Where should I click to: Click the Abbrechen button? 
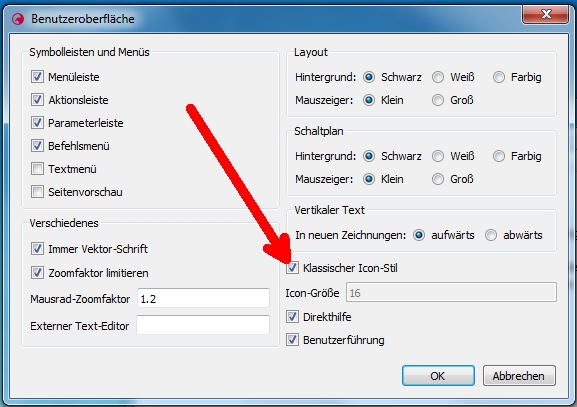pos(519,376)
